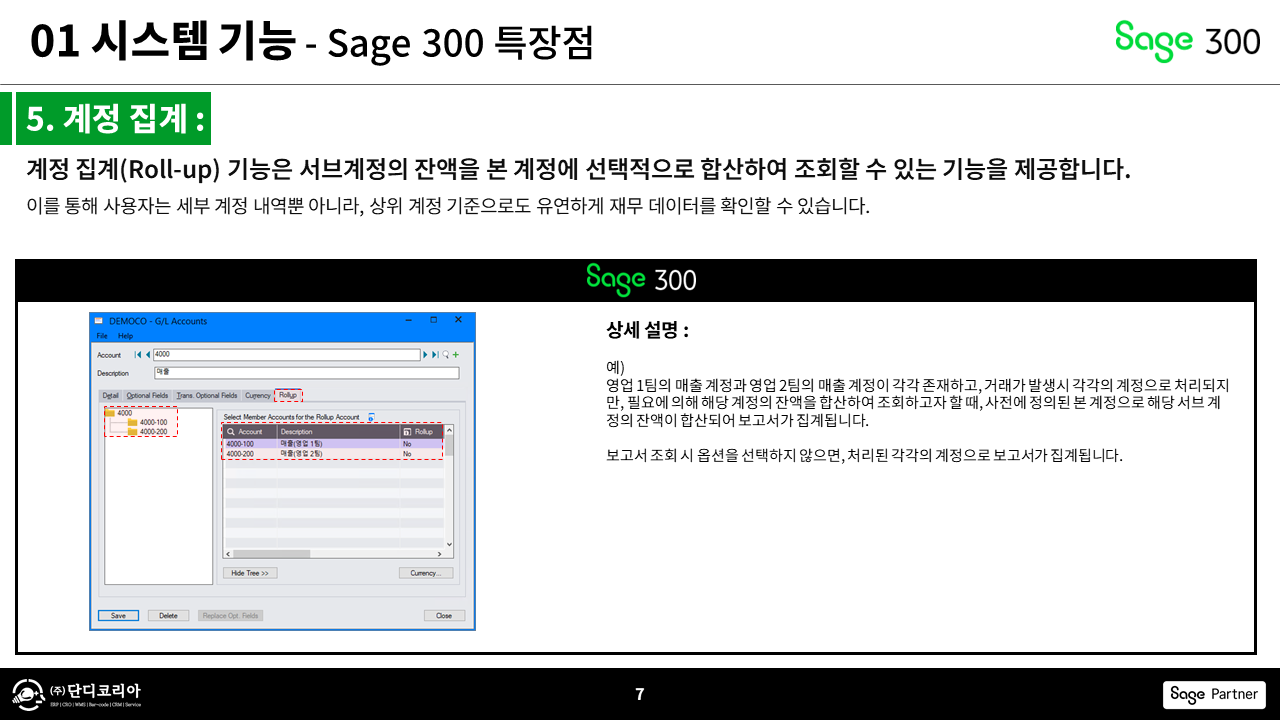Click the Hide Tree >> button

coord(251,573)
